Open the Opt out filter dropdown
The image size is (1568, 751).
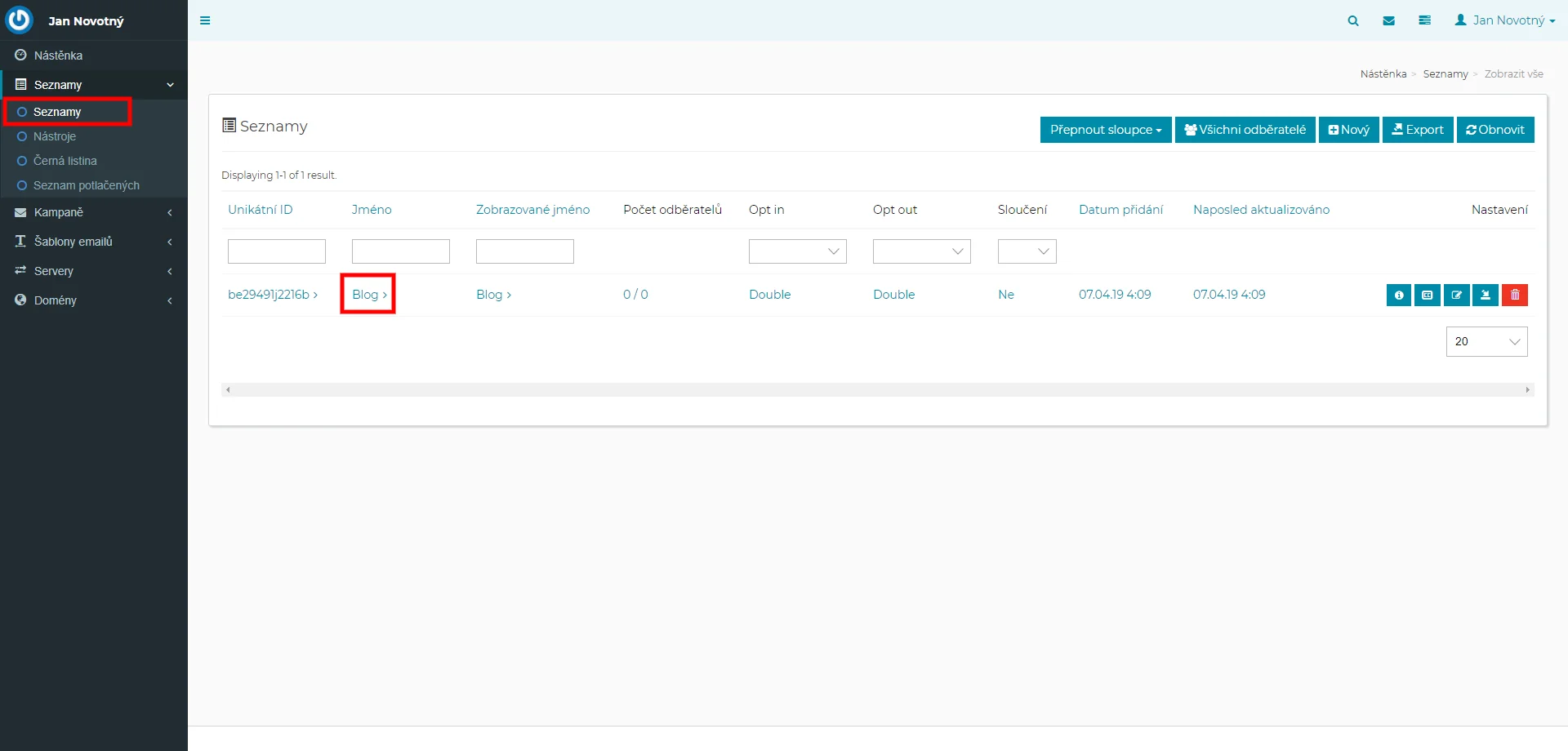click(x=921, y=251)
